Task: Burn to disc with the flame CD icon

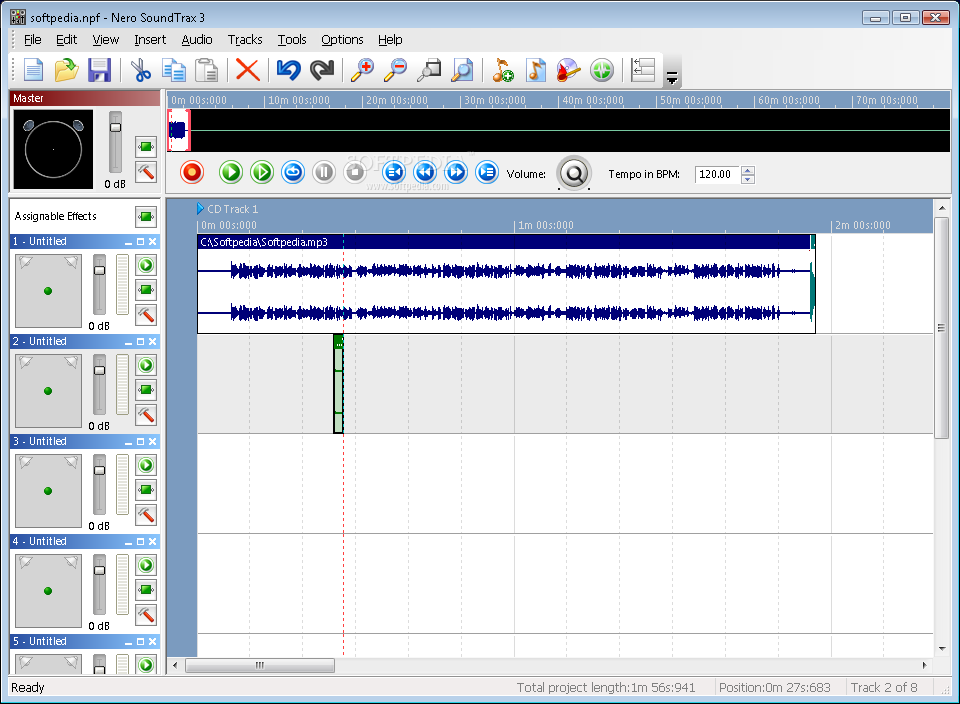Action: [568, 70]
